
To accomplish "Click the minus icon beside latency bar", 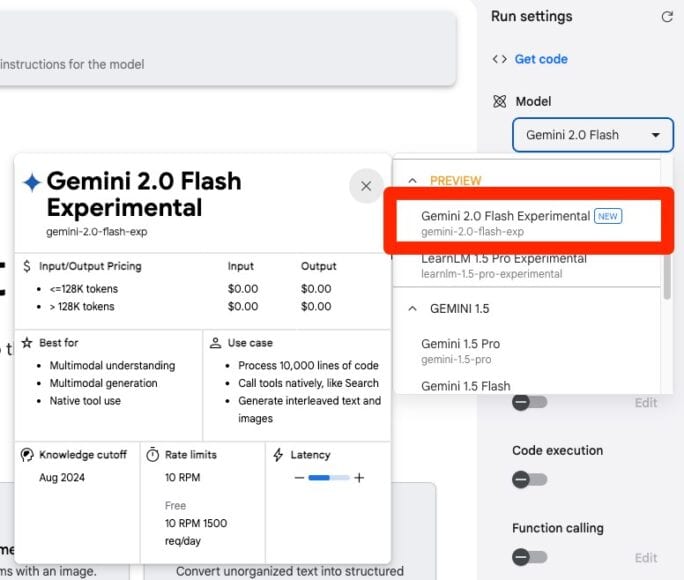I will [x=299, y=478].
